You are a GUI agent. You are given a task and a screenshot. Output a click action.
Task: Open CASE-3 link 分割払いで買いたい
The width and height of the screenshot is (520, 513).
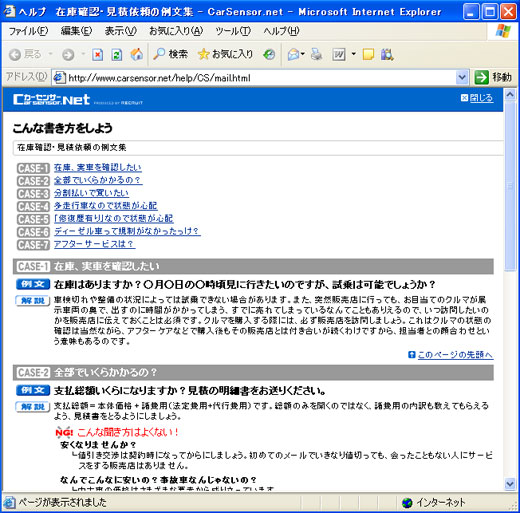91,193
